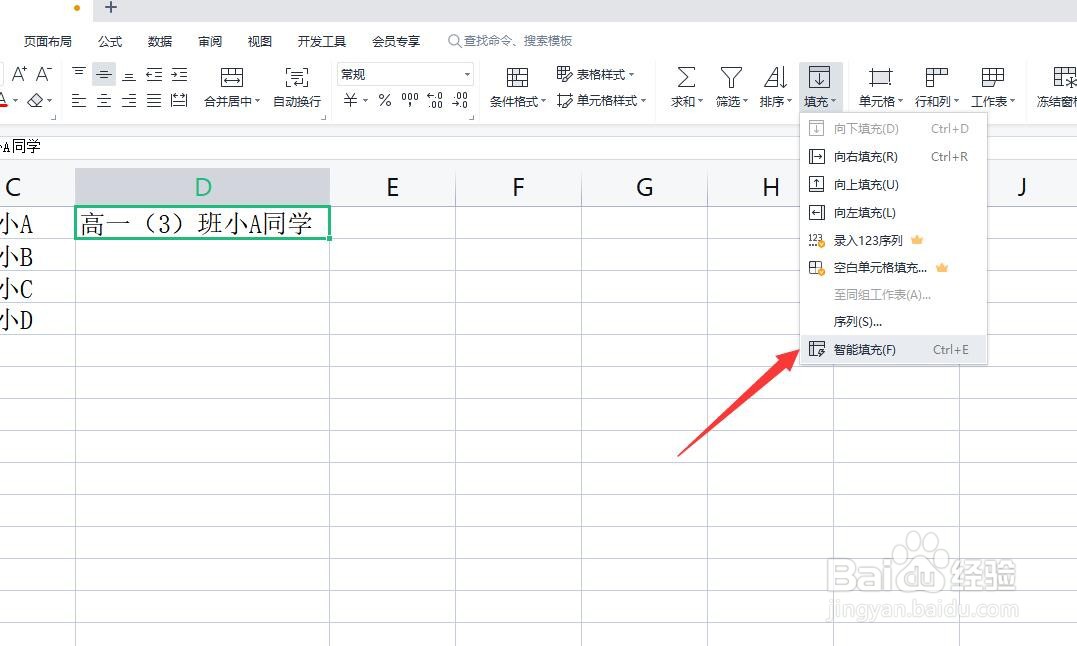1077x646 pixels.
Task: Increase decimal places
Action: pos(435,100)
